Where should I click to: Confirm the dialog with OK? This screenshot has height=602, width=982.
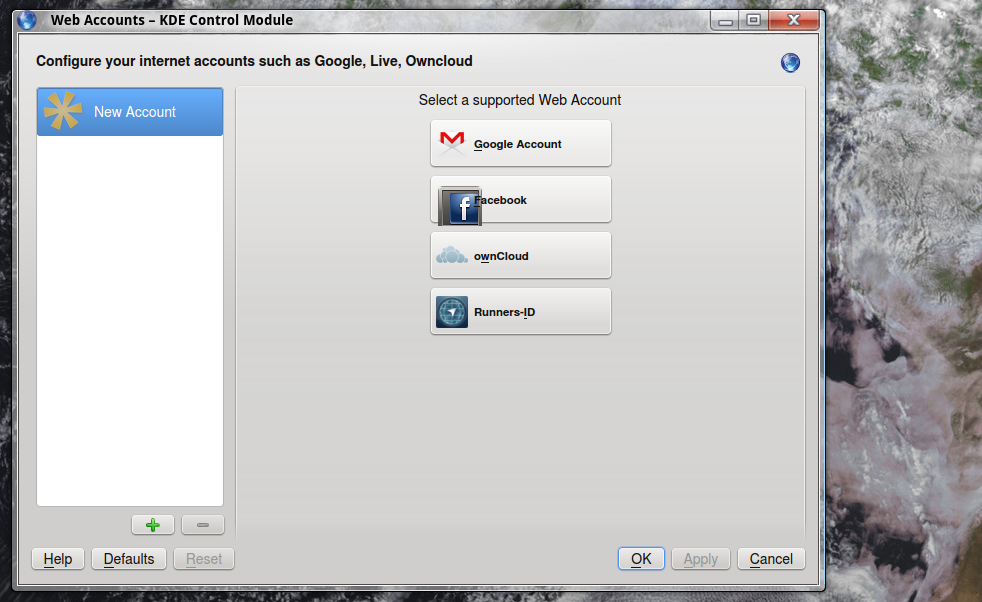coord(641,559)
